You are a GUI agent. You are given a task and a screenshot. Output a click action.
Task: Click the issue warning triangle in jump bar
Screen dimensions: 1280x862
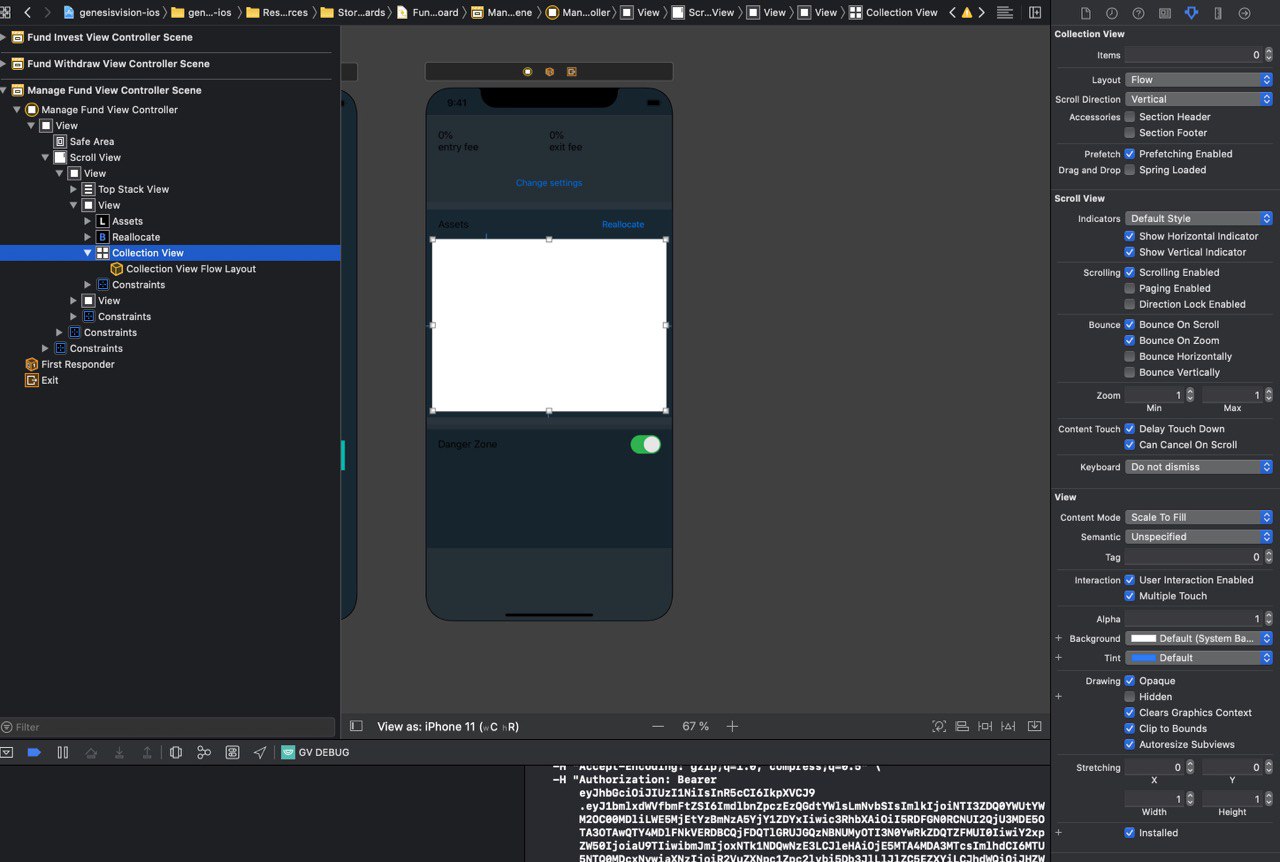966,13
